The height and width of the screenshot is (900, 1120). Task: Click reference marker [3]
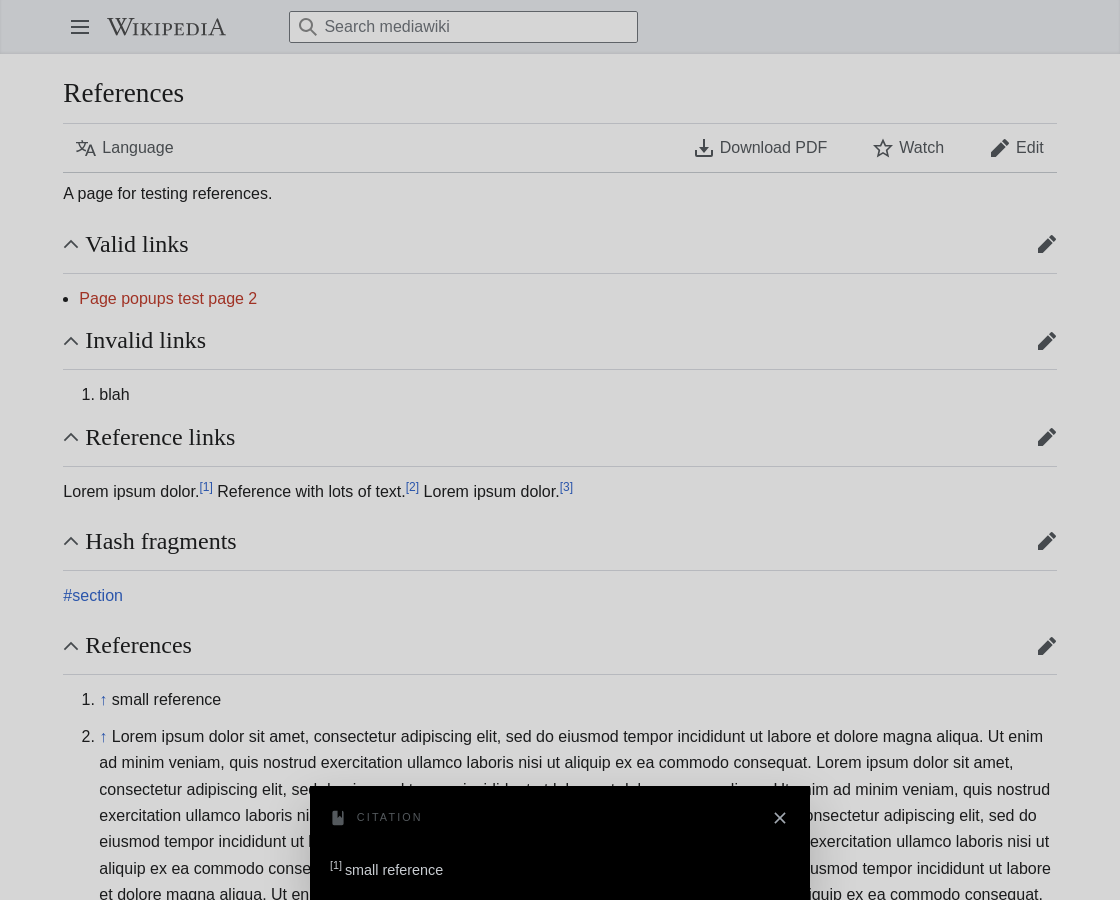point(566,487)
